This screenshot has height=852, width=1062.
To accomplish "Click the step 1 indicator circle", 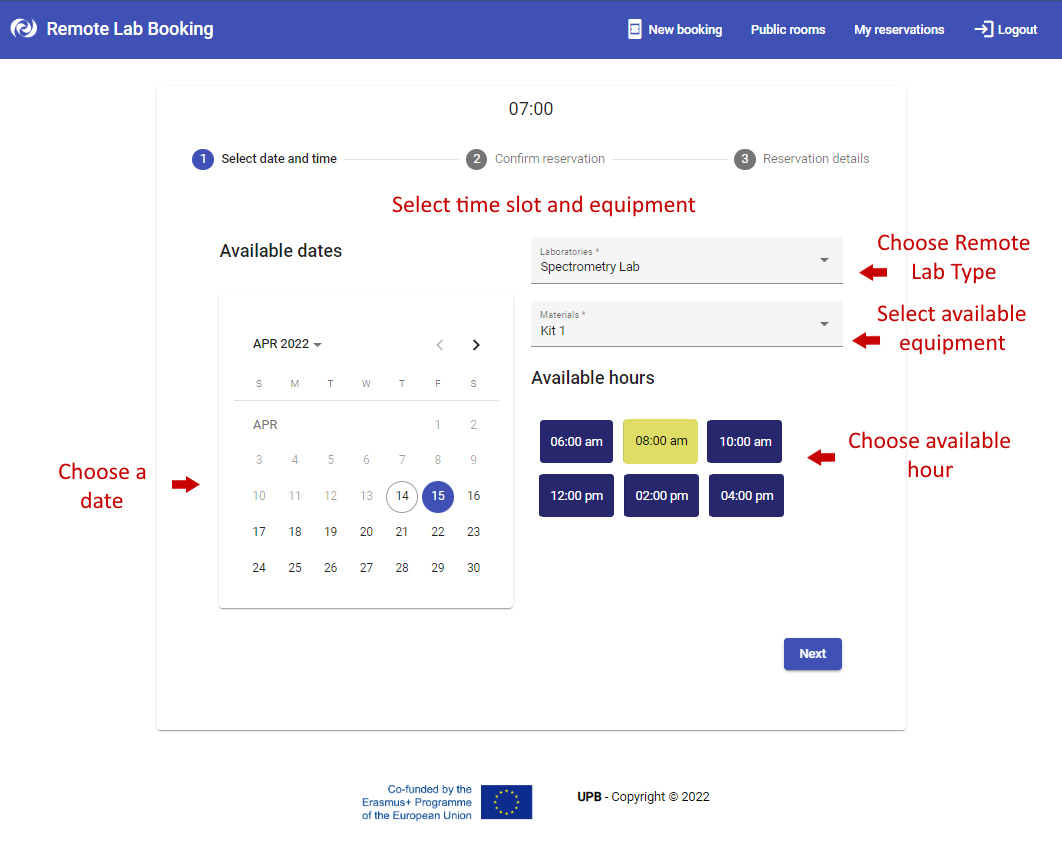I will click(x=203, y=158).
